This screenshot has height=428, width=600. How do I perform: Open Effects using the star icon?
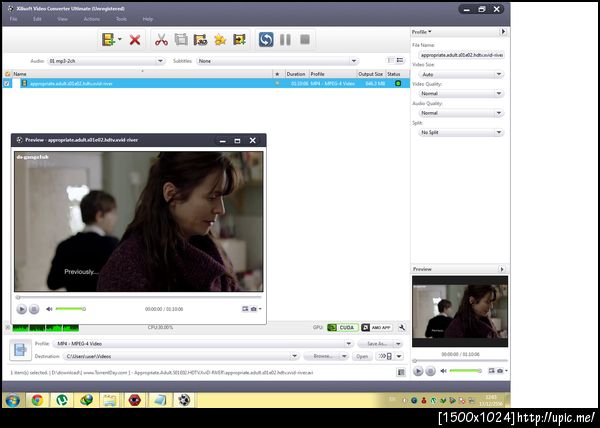pos(220,40)
